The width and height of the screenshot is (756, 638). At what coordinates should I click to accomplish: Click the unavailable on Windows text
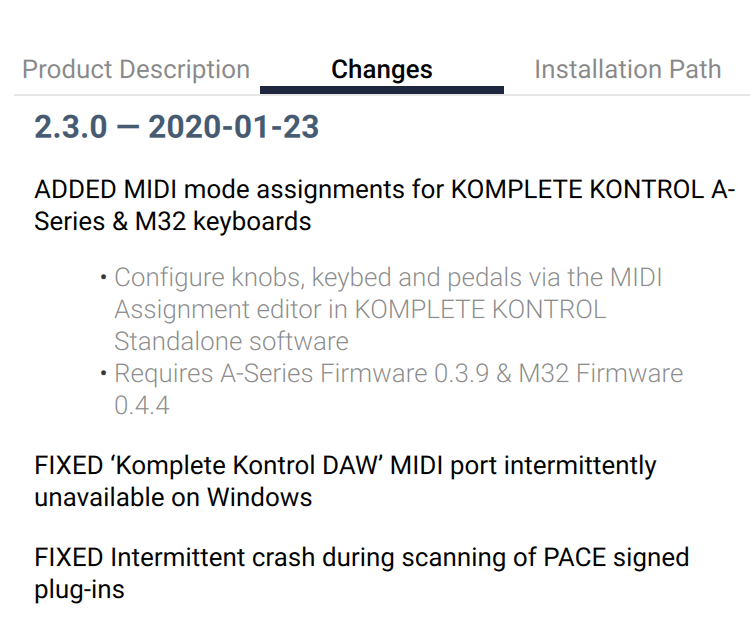point(174,497)
